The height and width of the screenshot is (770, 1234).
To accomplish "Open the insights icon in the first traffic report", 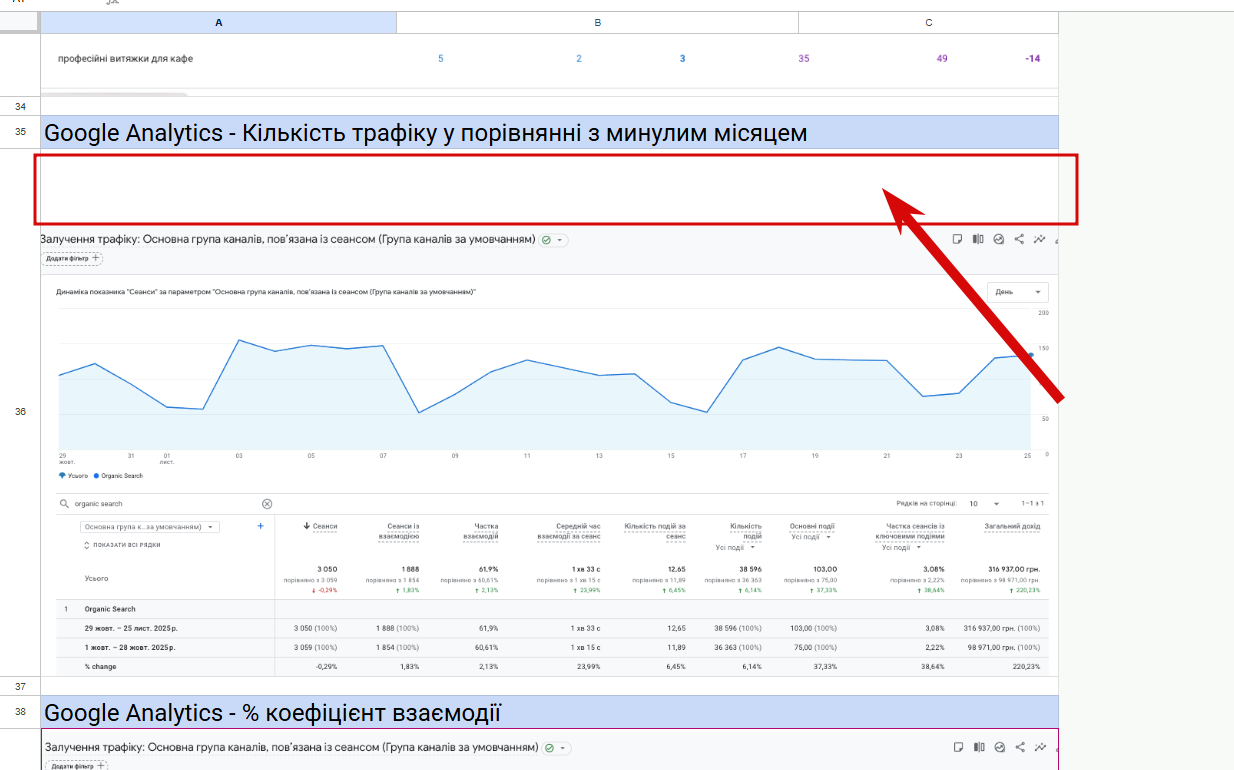I will tap(998, 239).
